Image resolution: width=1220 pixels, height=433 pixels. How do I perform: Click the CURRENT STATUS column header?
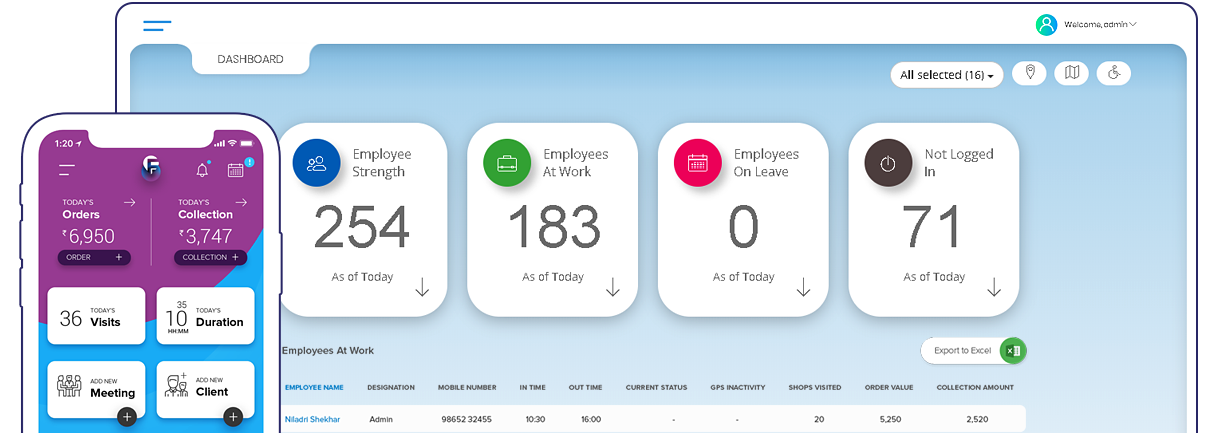[x=656, y=387]
